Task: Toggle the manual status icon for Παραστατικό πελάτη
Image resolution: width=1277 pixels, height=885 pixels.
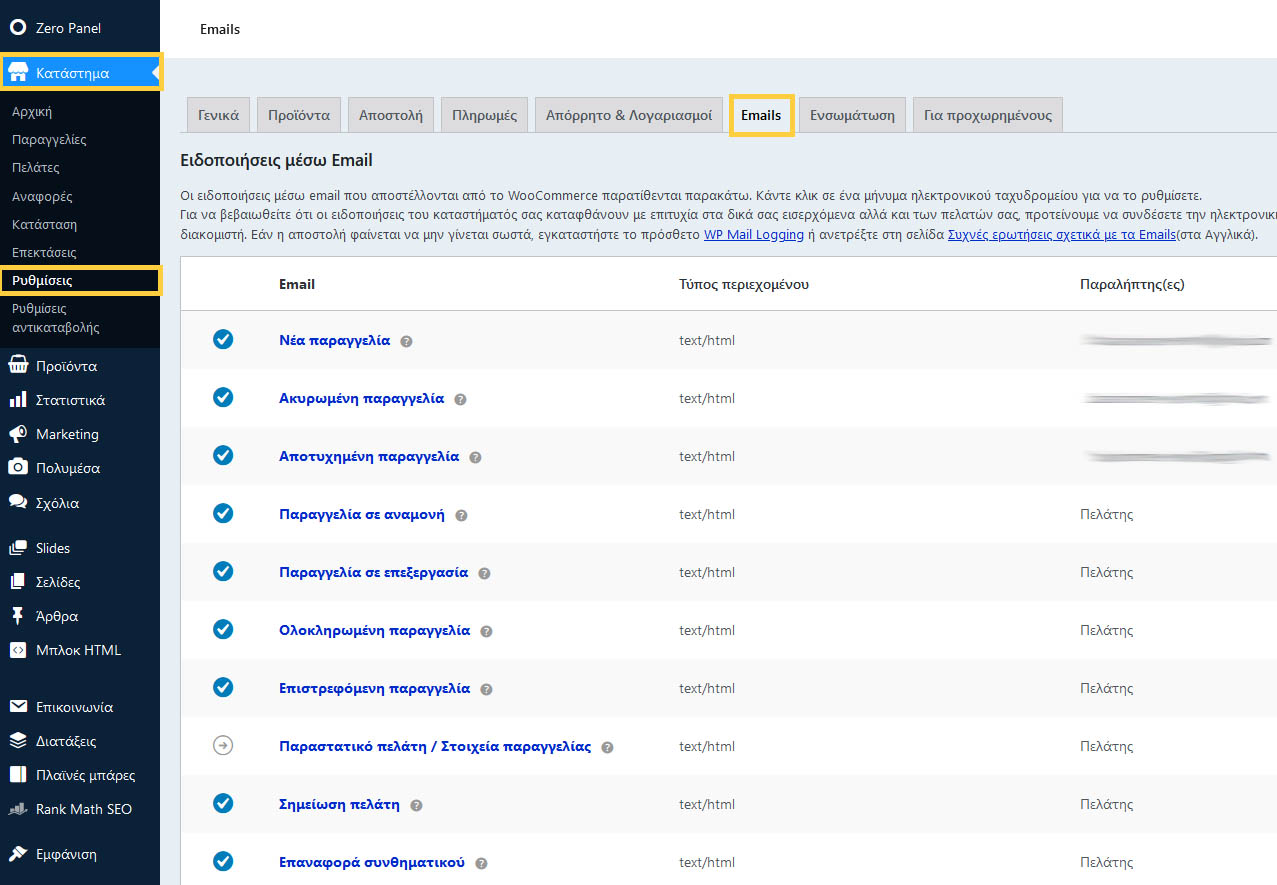Action: 223,746
